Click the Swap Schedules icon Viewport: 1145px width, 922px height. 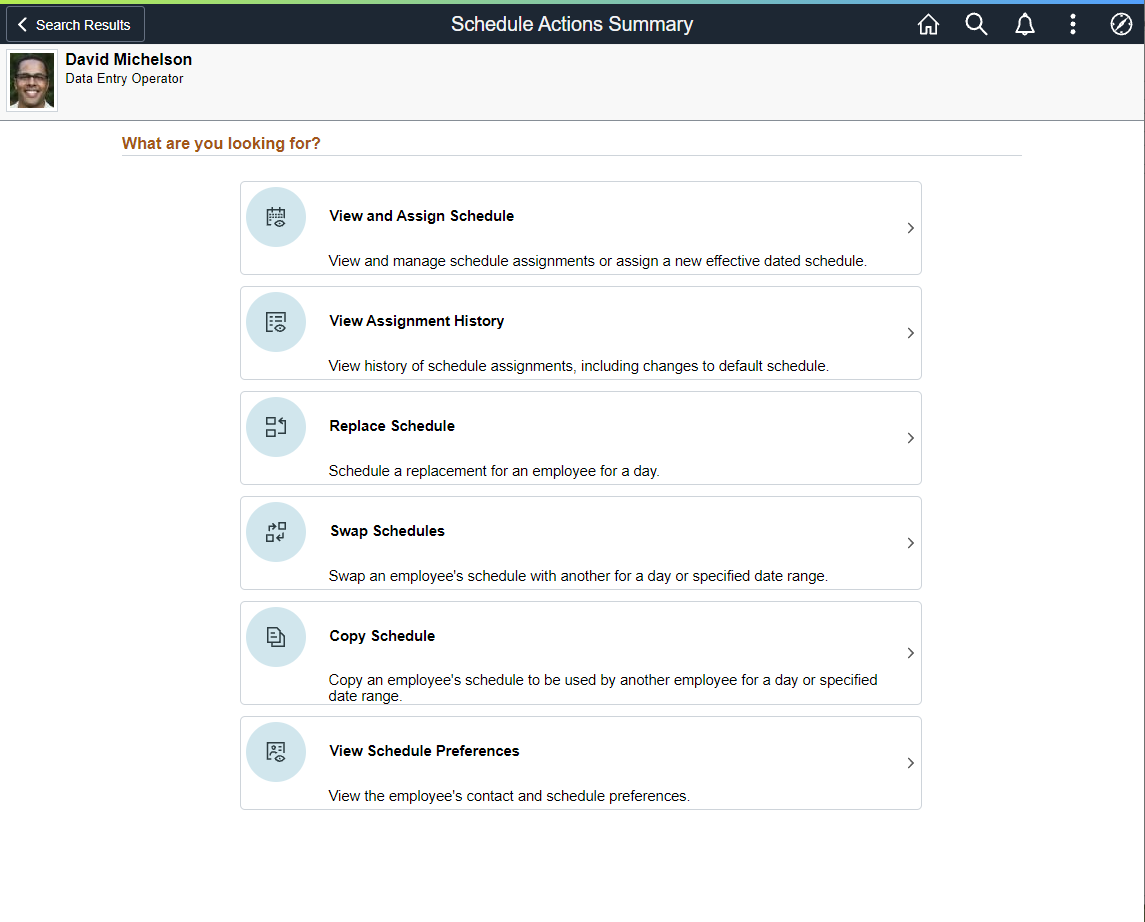point(276,532)
